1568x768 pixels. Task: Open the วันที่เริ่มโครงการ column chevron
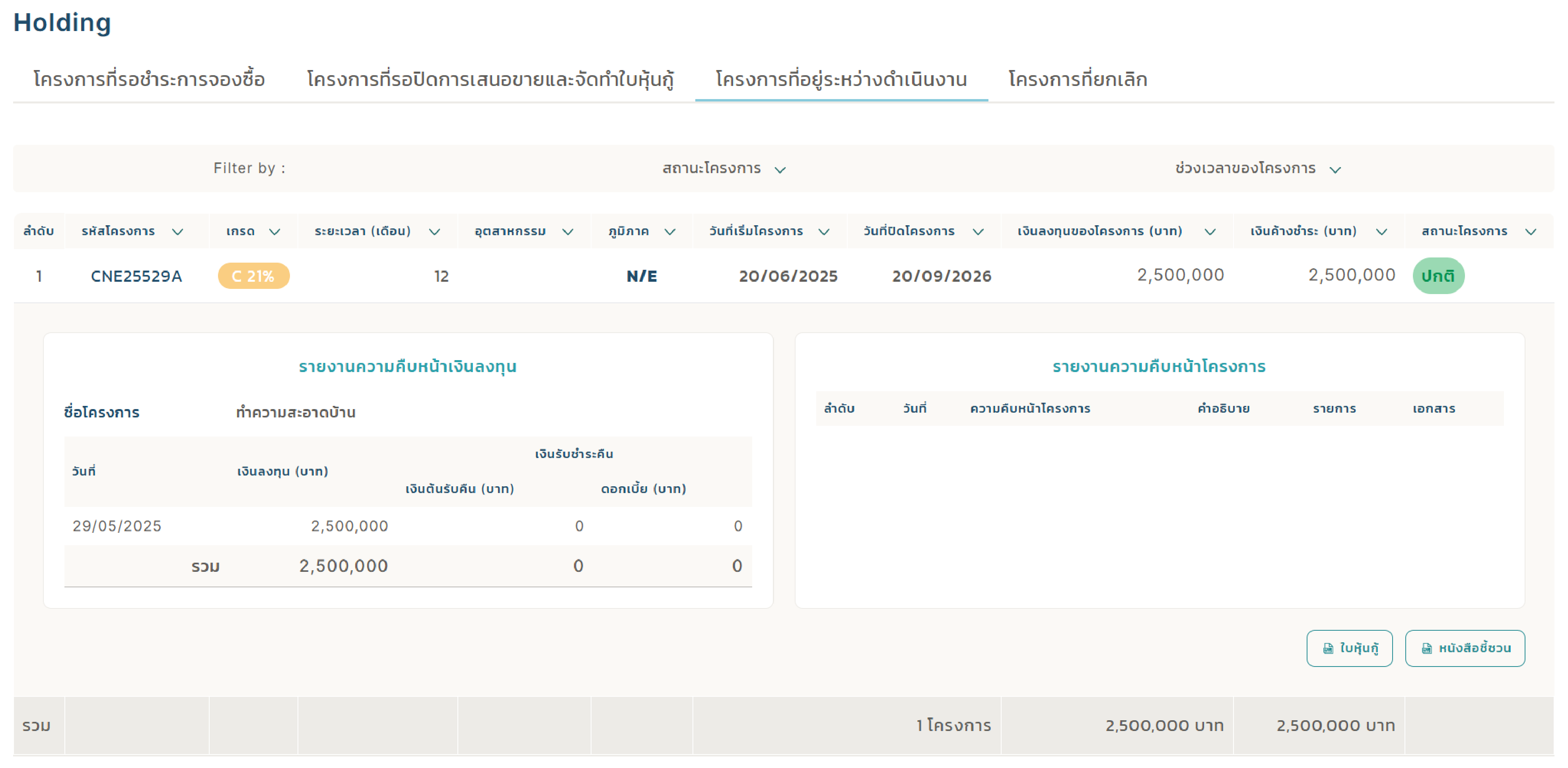click(x=824, y=232)
